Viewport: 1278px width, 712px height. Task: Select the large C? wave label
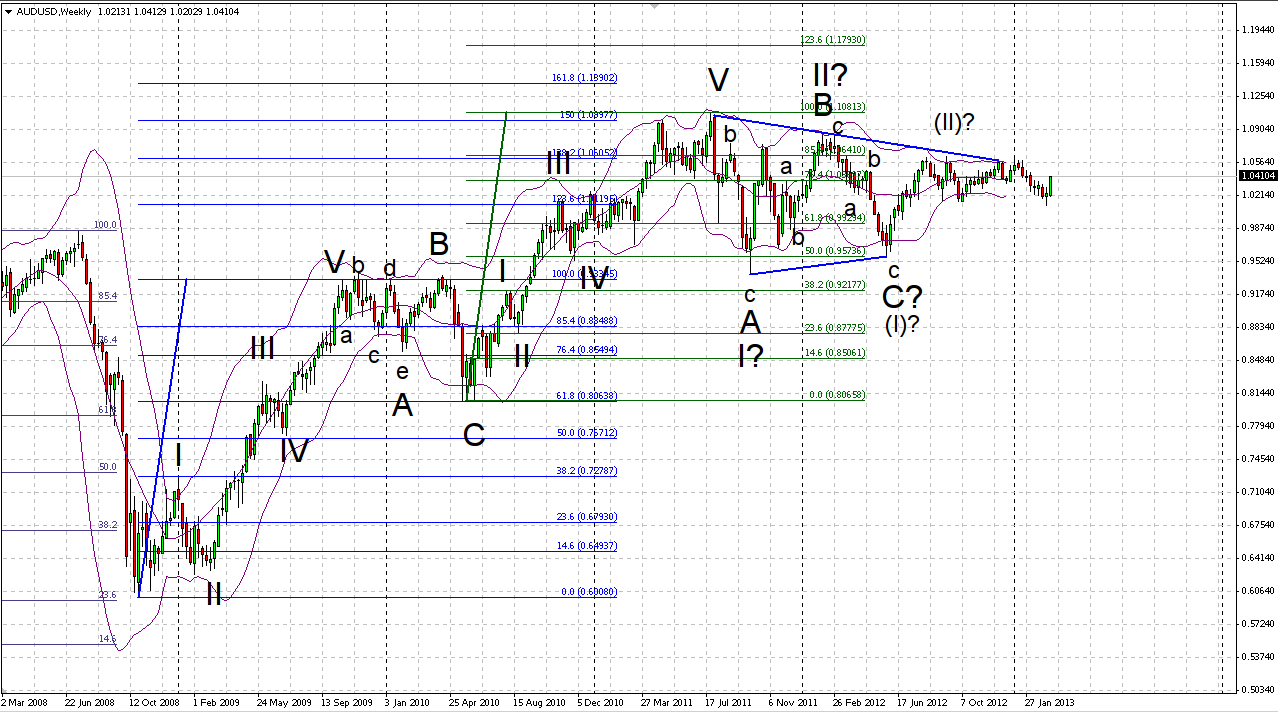902,296
